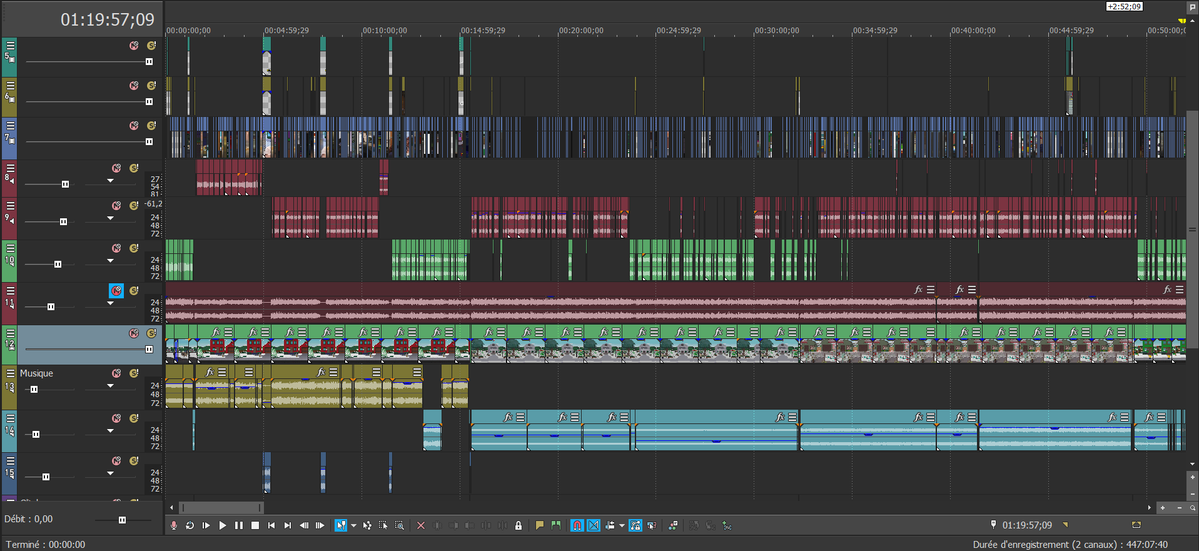This screenshot has height=551, width=1199.
Task: Open track 15 hamburger menu
Action: [11, 461]
